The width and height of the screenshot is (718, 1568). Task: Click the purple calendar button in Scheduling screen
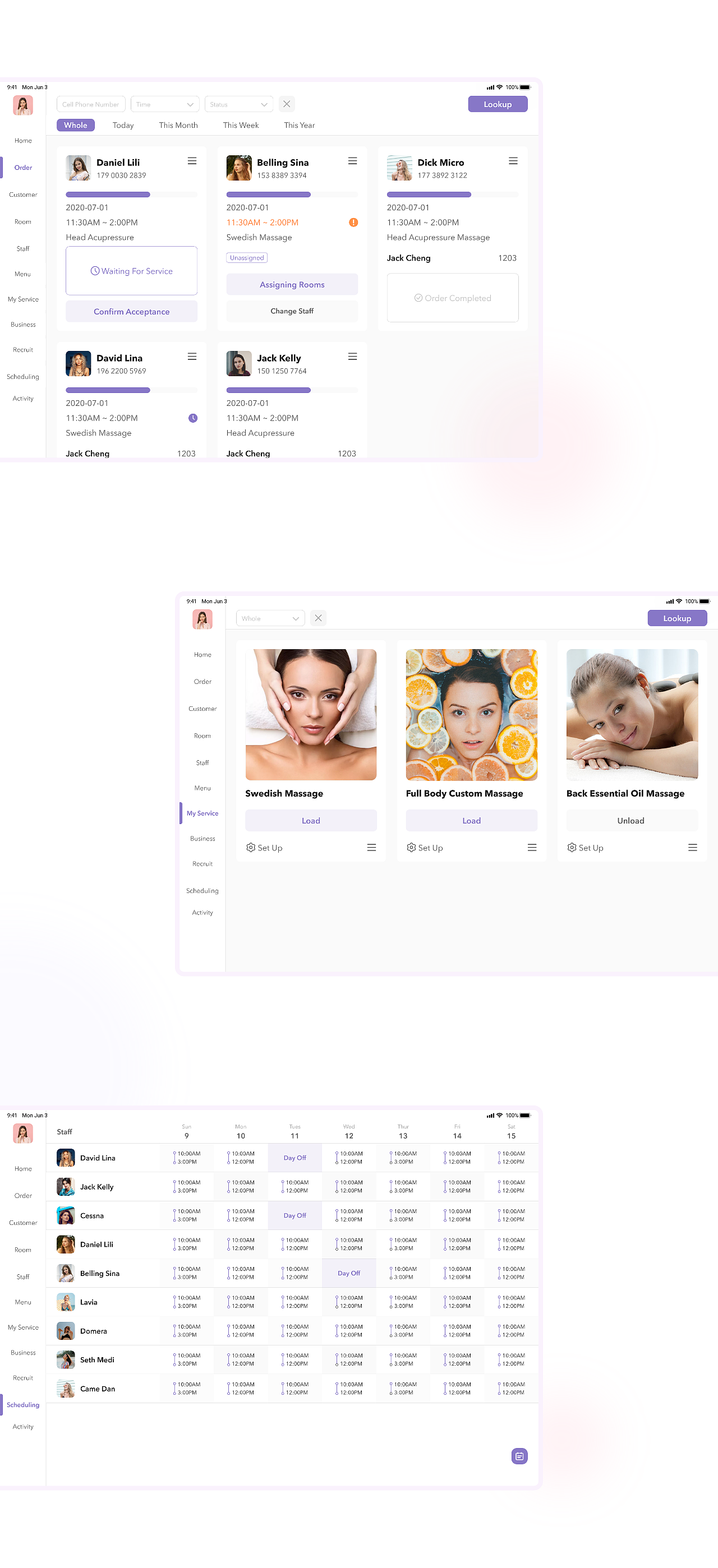[x=519, y=1456]
